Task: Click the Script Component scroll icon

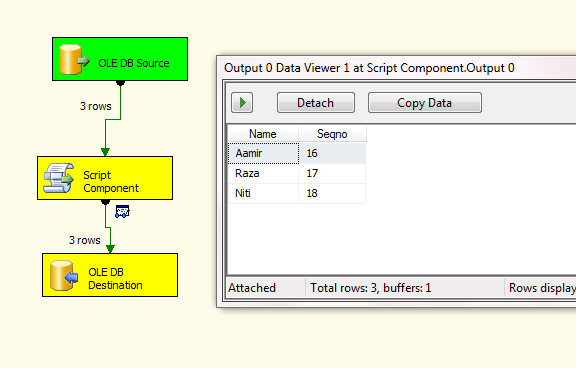Action: 59,178
